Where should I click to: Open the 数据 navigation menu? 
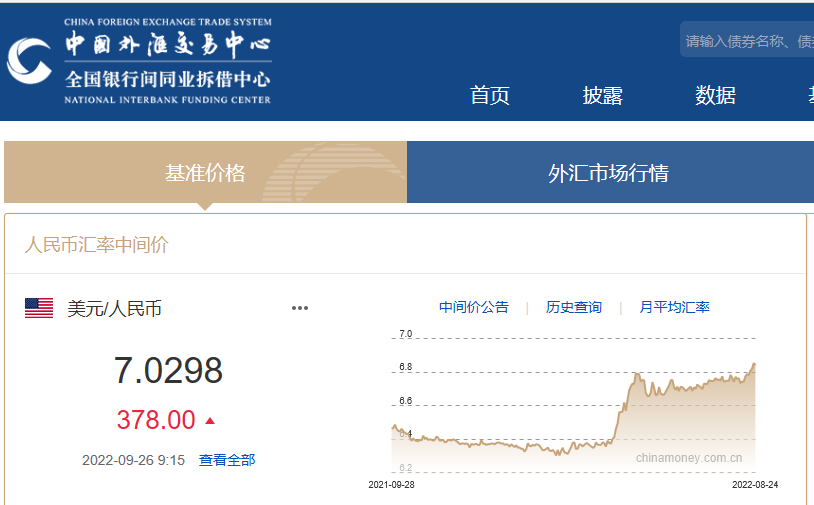(715, 95)
